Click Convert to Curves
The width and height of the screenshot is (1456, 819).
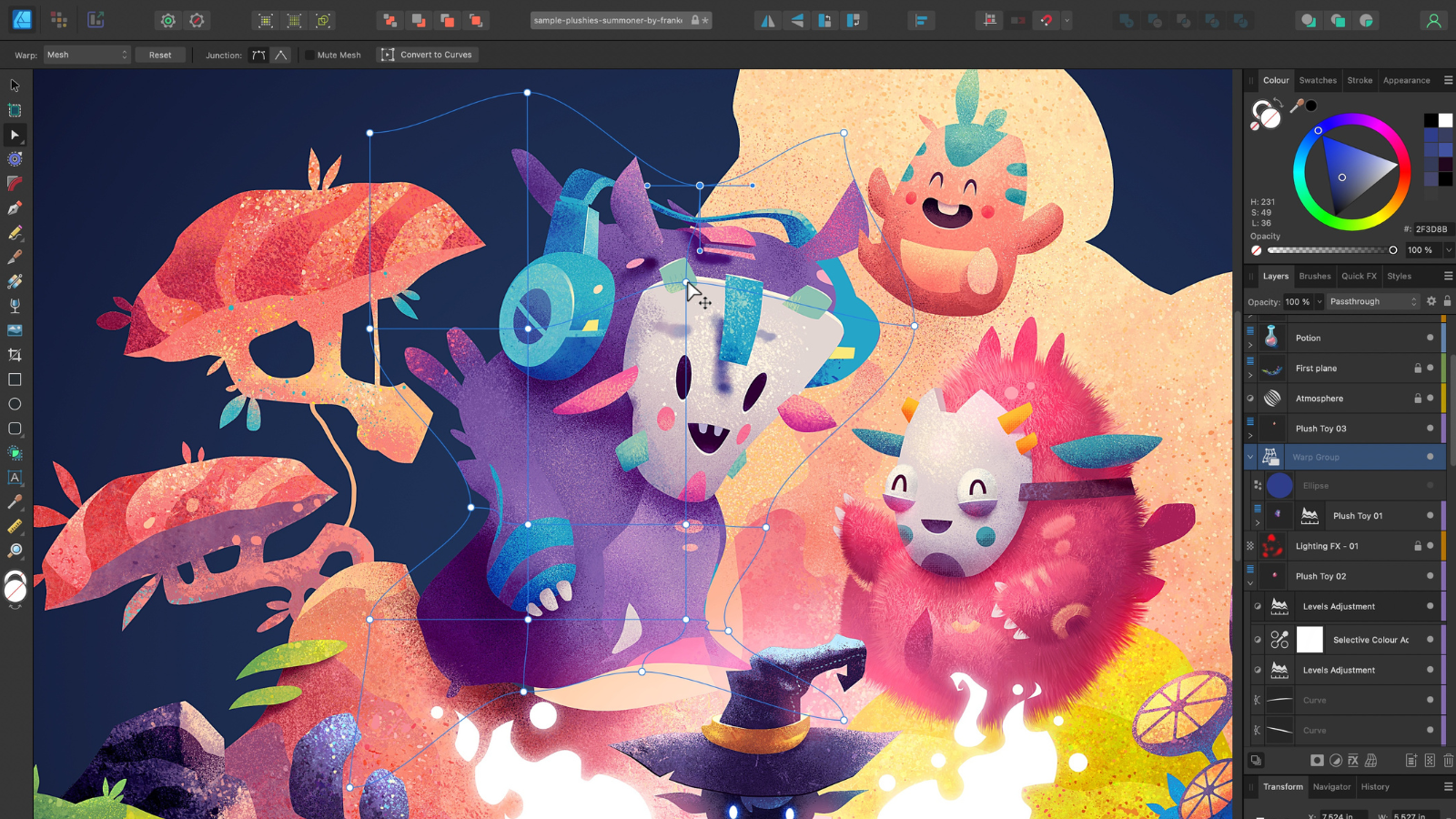coord(427,55)
